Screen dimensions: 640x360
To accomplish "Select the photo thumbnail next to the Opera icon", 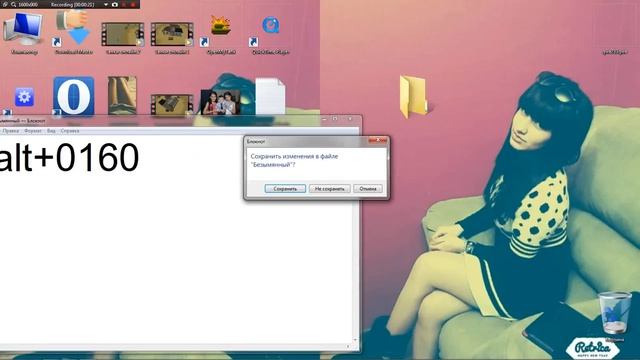I will coord(122,96).
